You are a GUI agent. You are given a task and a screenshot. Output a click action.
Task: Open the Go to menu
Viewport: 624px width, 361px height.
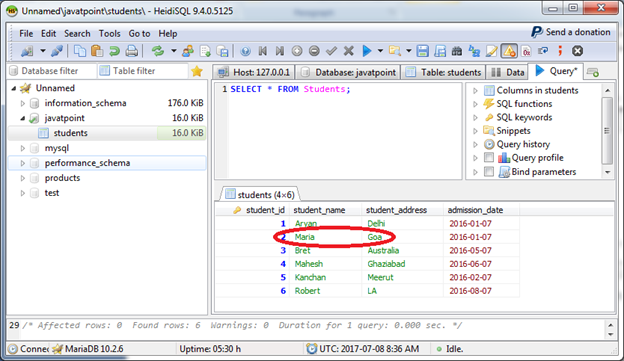point(139,33)
